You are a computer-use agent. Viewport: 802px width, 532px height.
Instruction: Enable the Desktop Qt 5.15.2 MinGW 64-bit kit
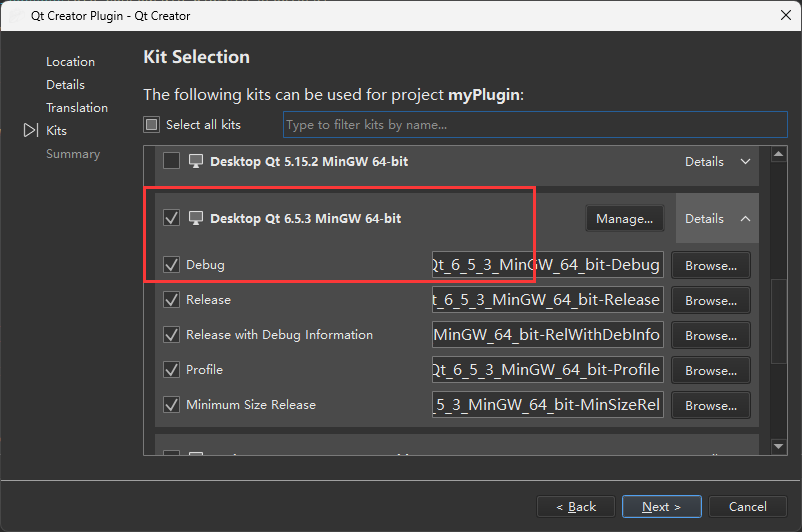(171, 161)
